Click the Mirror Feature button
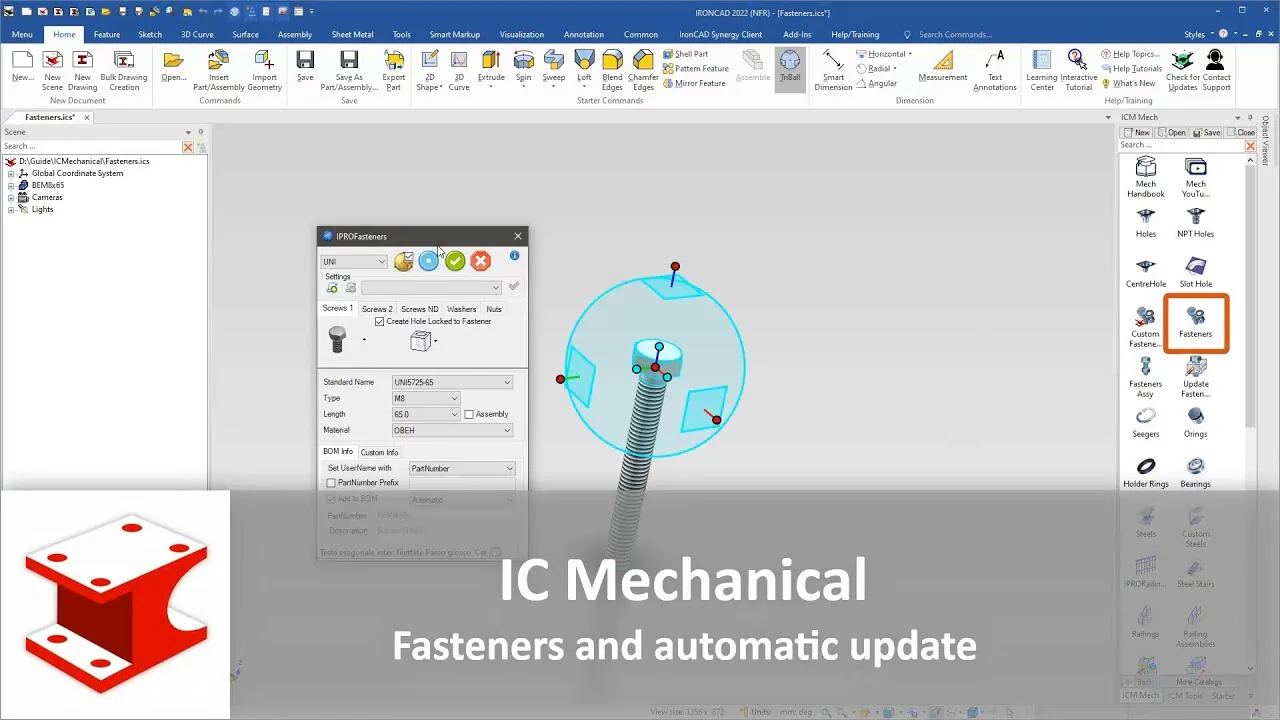 point(693,83)
